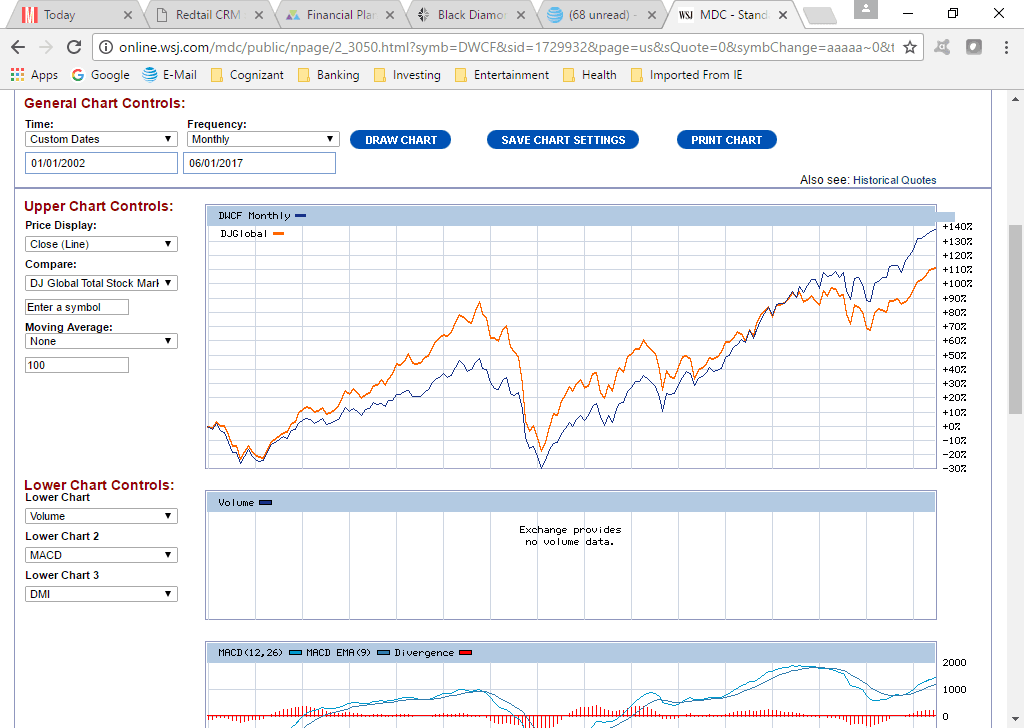Click the scrollbar up arrow
The height and width of the screenshot is (728, 1024).
coord(1015,99)
